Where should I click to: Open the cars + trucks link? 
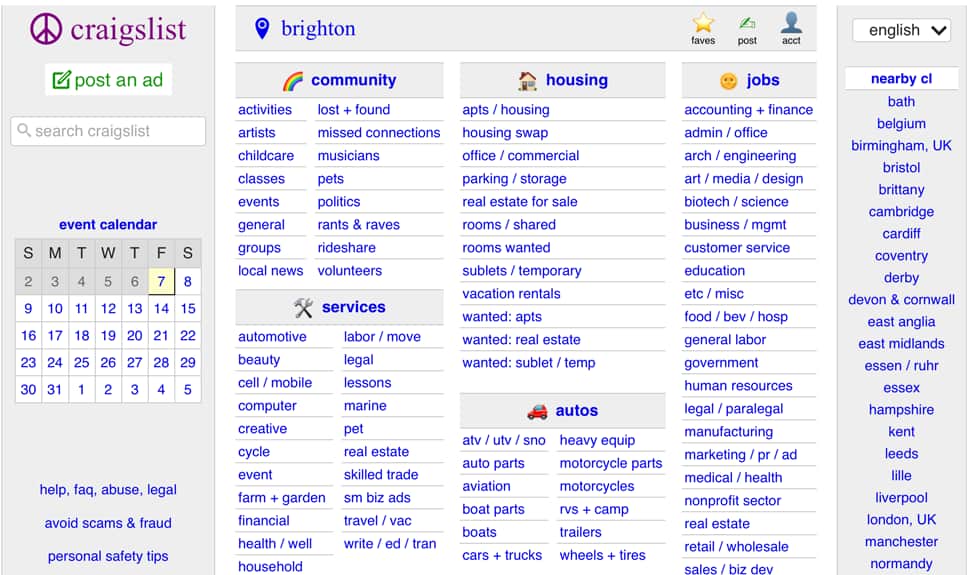point(502,555)
